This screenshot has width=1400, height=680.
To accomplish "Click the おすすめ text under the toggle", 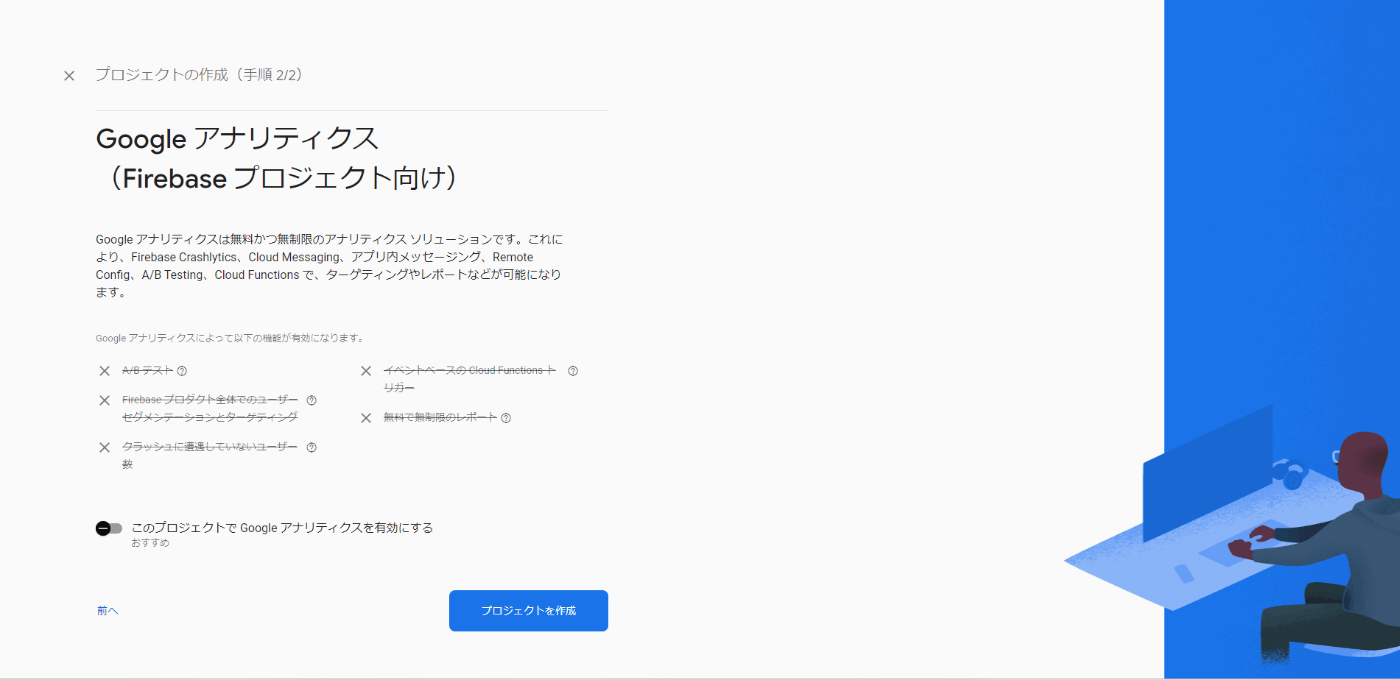I will coord(150,543).
